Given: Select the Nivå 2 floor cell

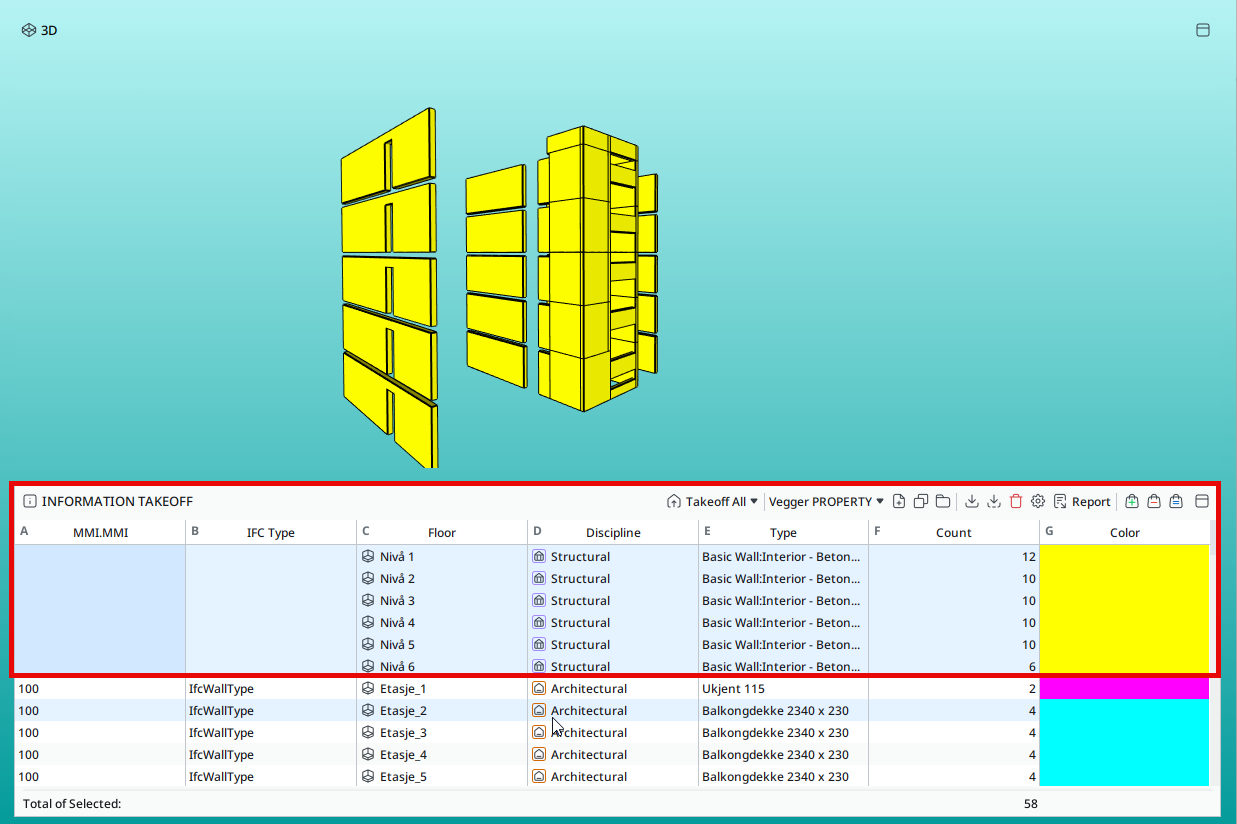Looking at the screenshot, I should (442, 579).
